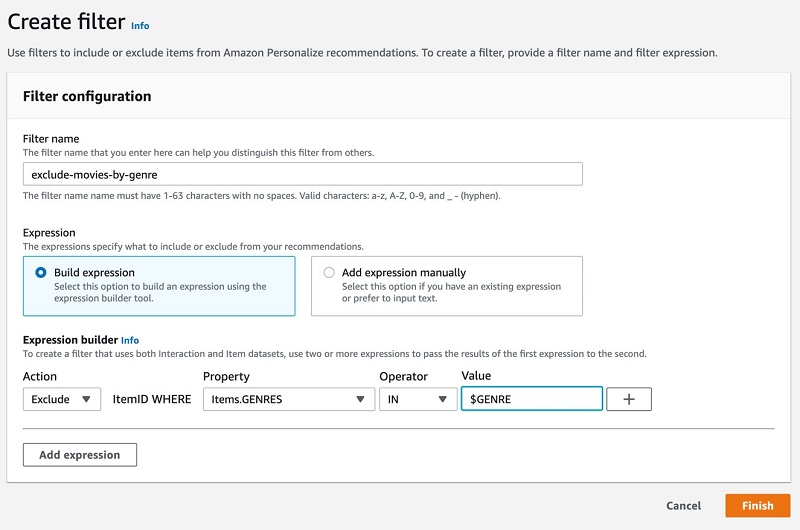Focus the Value field containing $GENRE
This screenshot has height=530, width=800.
[x=531, y=399]
